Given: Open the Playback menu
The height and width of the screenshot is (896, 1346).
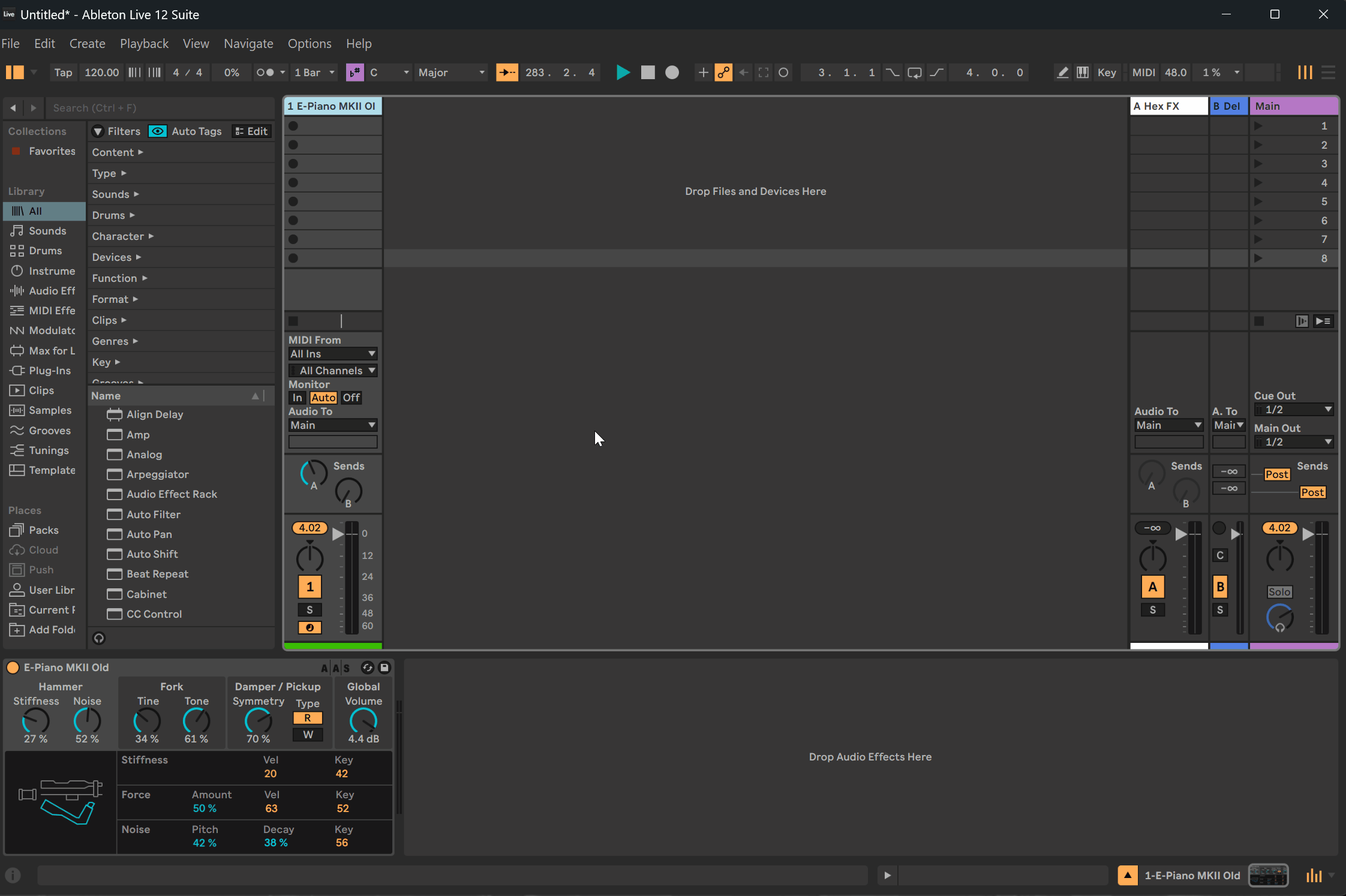Looking at the screenshot, I should click(144, 44).
